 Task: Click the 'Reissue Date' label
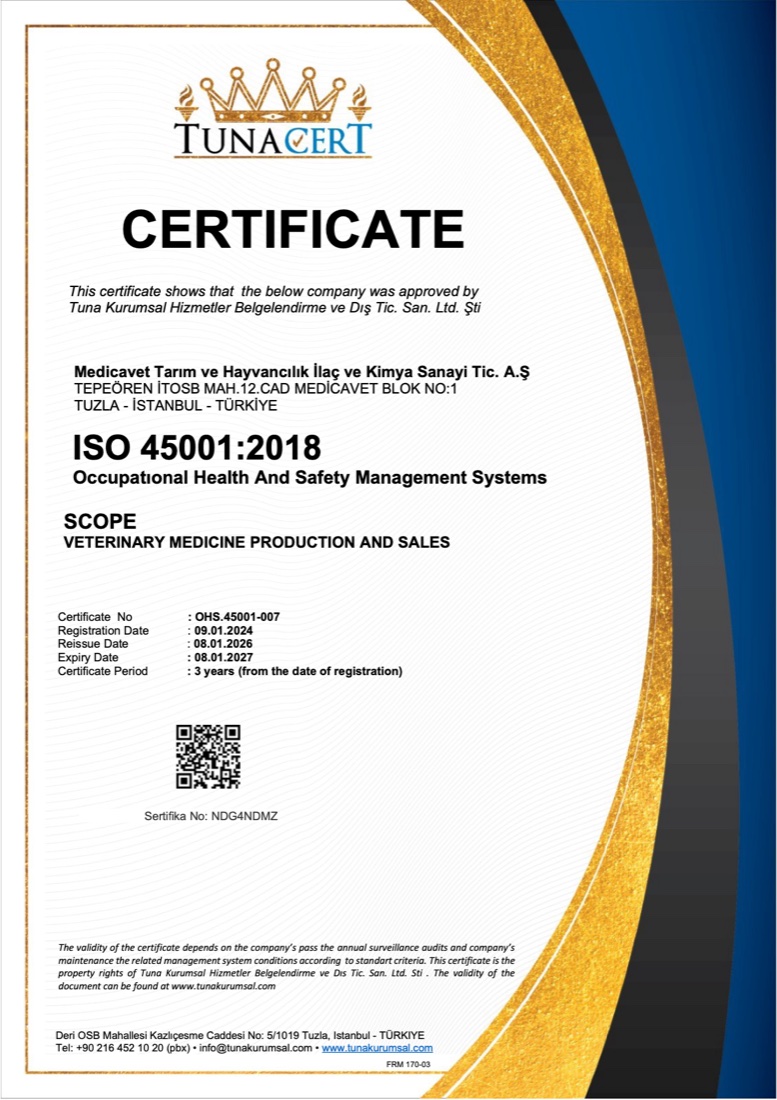click(x=93, y=644)
